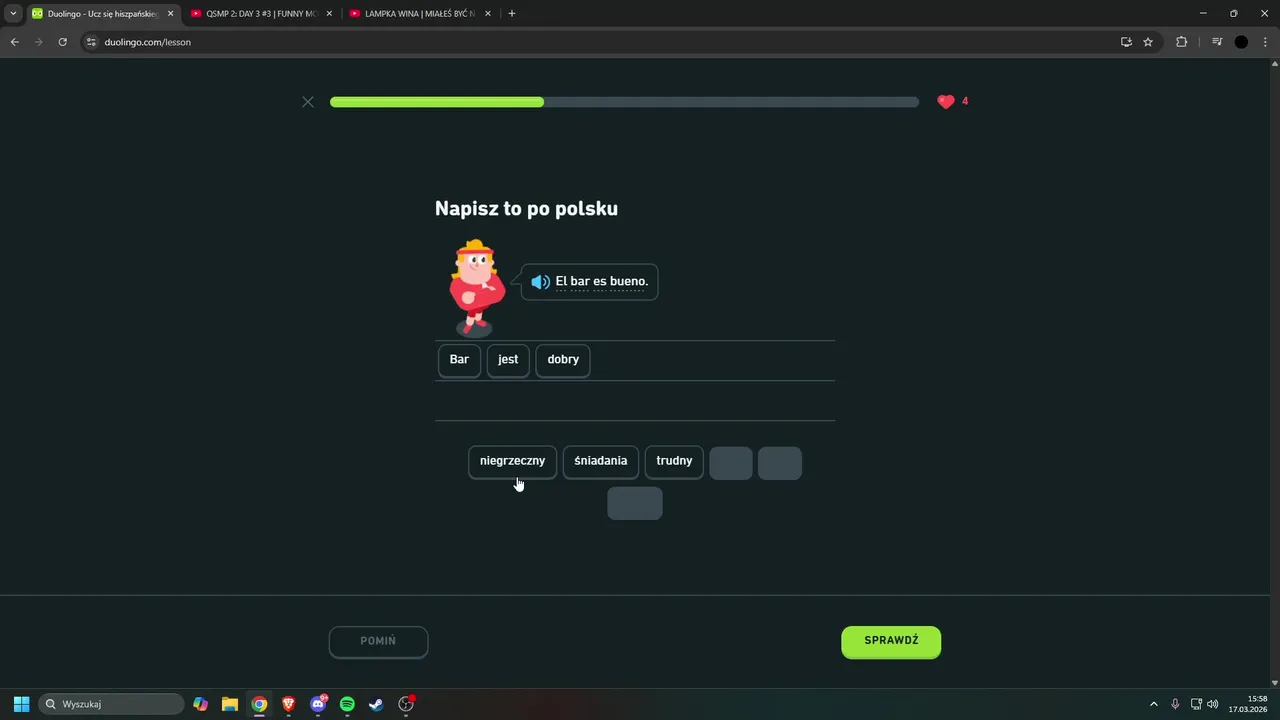Open the Chrome profile avatar
This screenshot has height=720, width=1280.
(x=1241, y=42)
